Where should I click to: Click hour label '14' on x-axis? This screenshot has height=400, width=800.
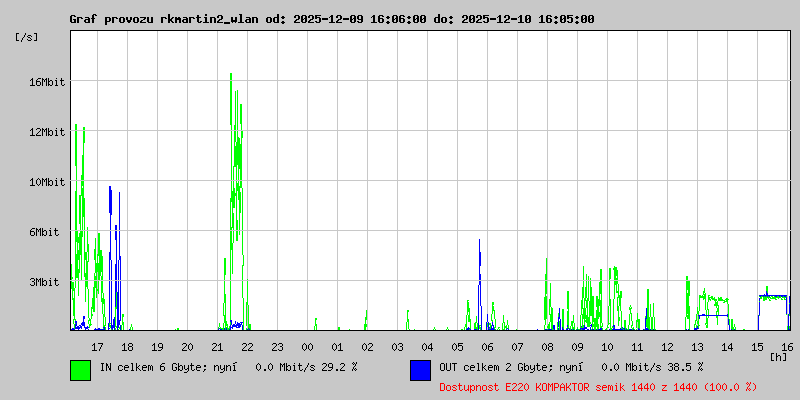[x=728, y=347]
